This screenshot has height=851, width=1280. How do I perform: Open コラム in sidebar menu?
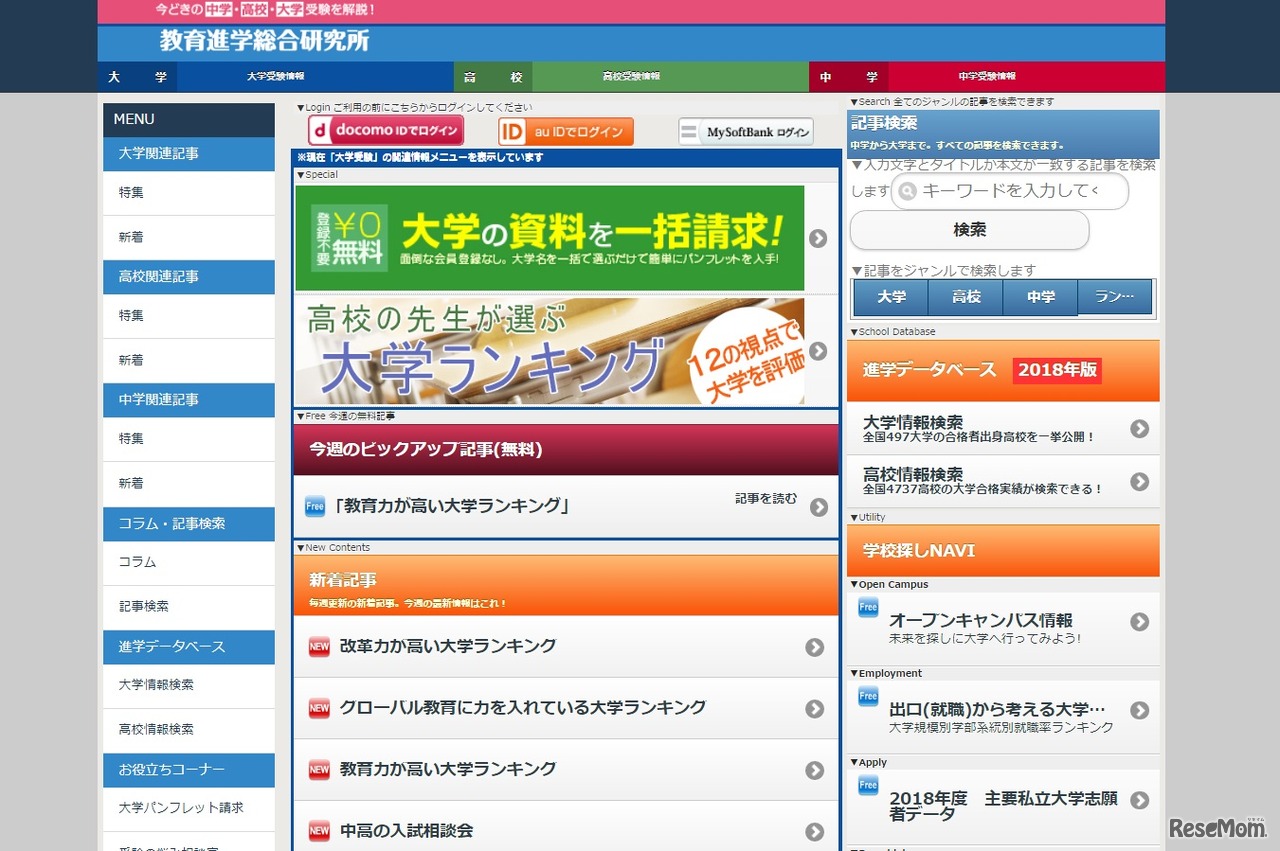(189, 563)
